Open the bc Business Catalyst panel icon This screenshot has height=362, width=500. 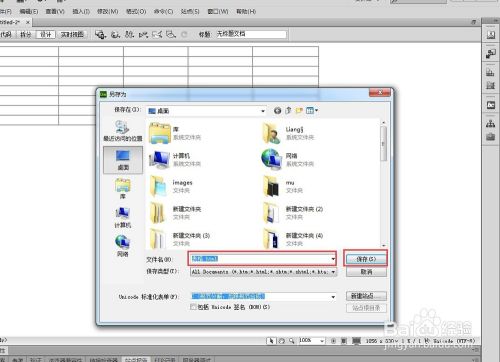click(x=491, y=105)
